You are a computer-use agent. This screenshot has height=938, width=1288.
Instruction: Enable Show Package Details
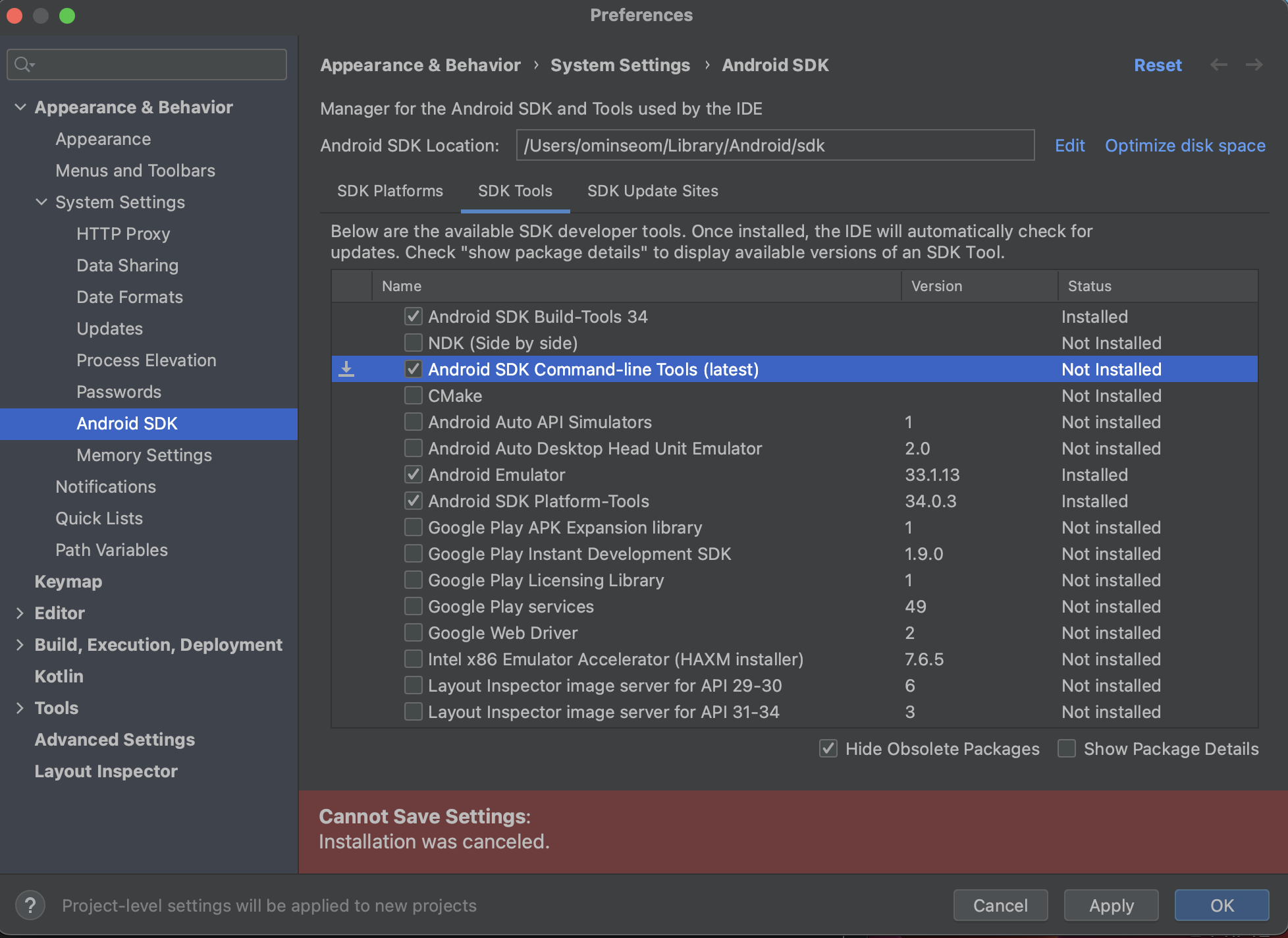tap(1066, 748)
